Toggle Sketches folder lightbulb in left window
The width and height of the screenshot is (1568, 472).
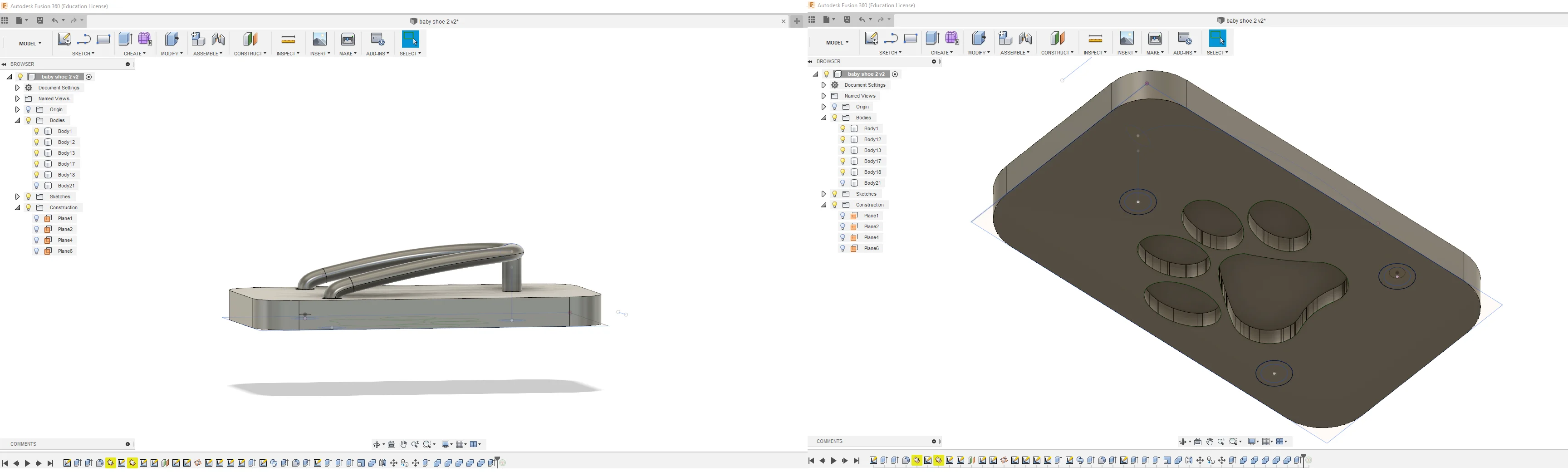tap(28, 197)
